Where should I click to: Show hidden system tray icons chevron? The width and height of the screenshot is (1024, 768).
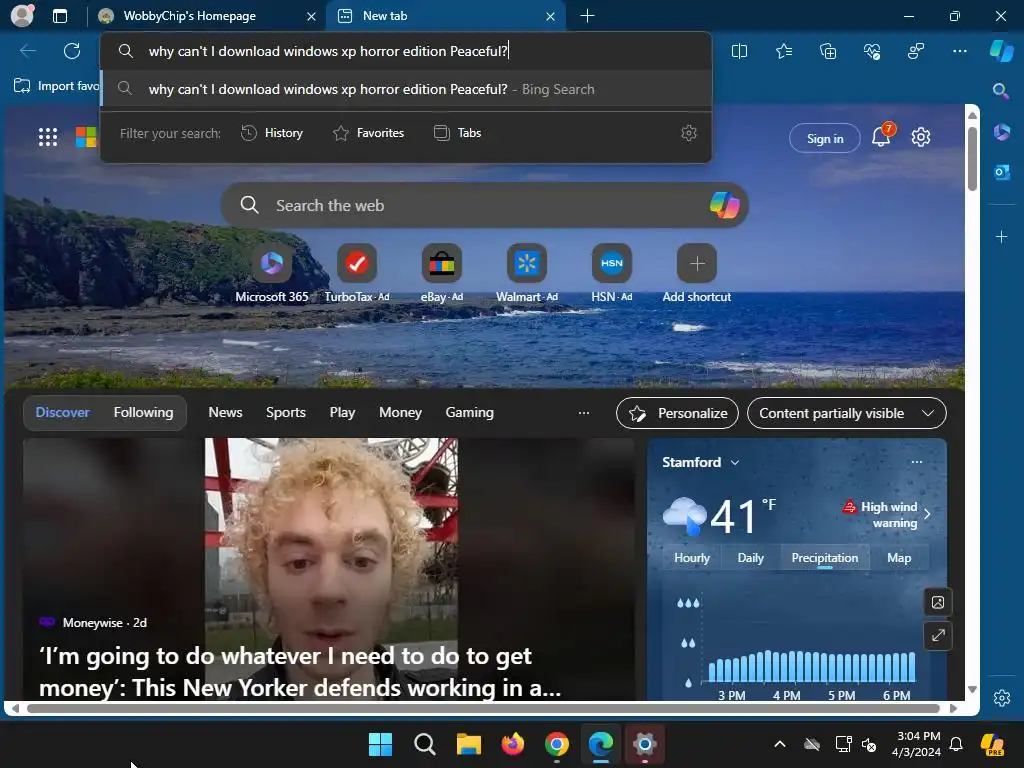point(780,744)
